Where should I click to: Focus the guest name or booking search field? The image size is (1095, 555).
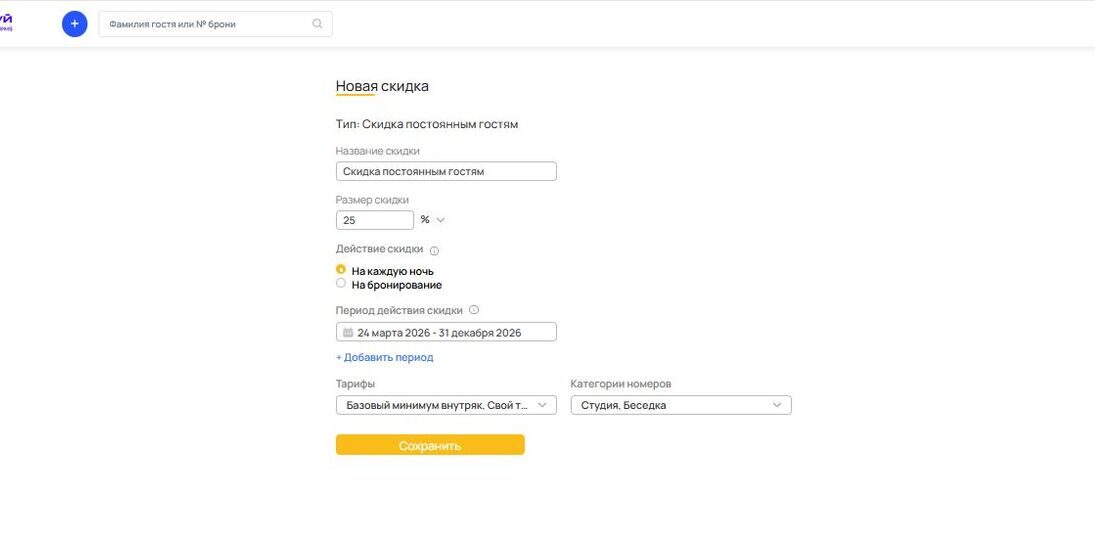tap(205, 24)
